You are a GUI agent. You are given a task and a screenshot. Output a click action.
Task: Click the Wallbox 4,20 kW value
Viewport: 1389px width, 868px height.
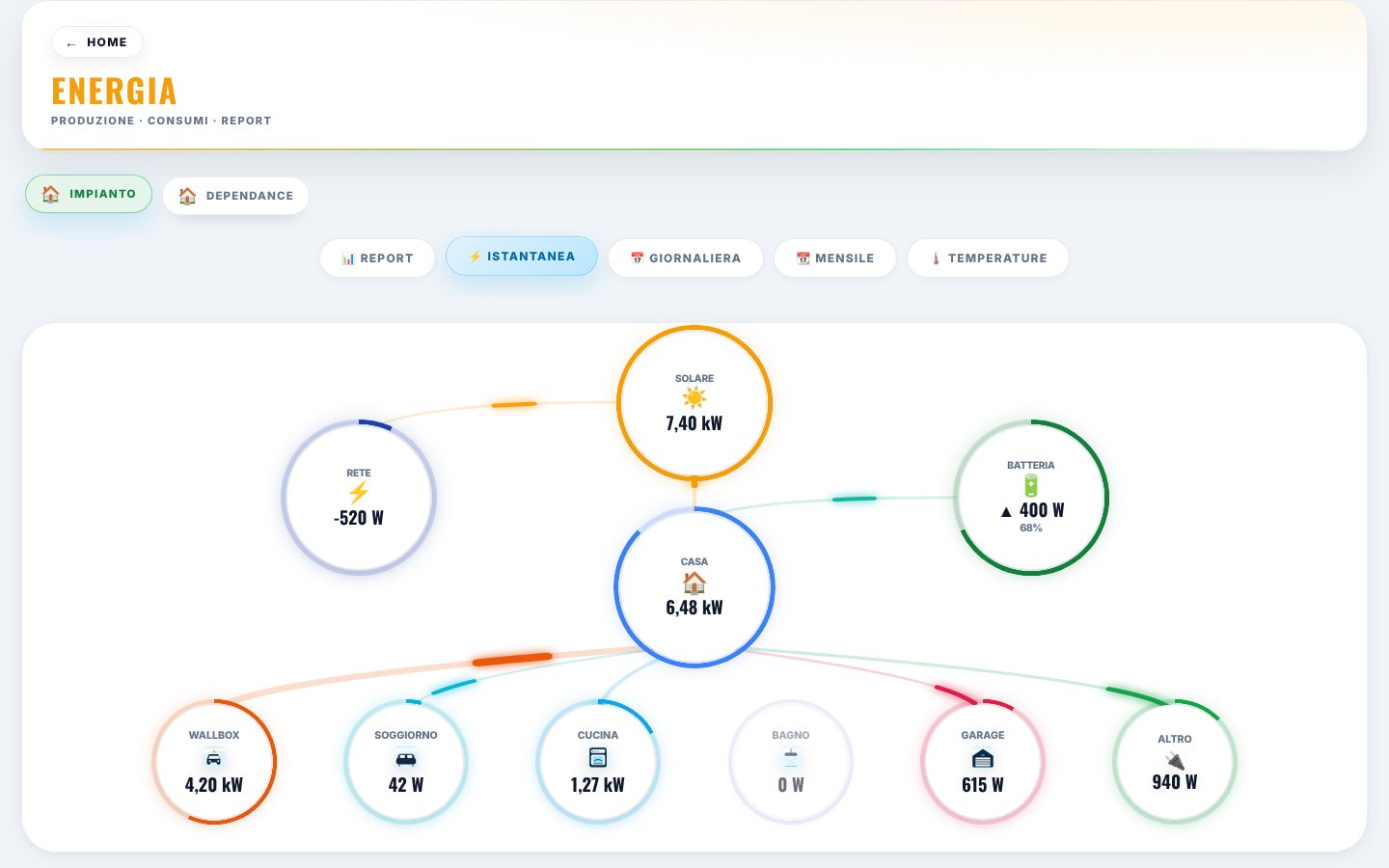coord(214,785)
